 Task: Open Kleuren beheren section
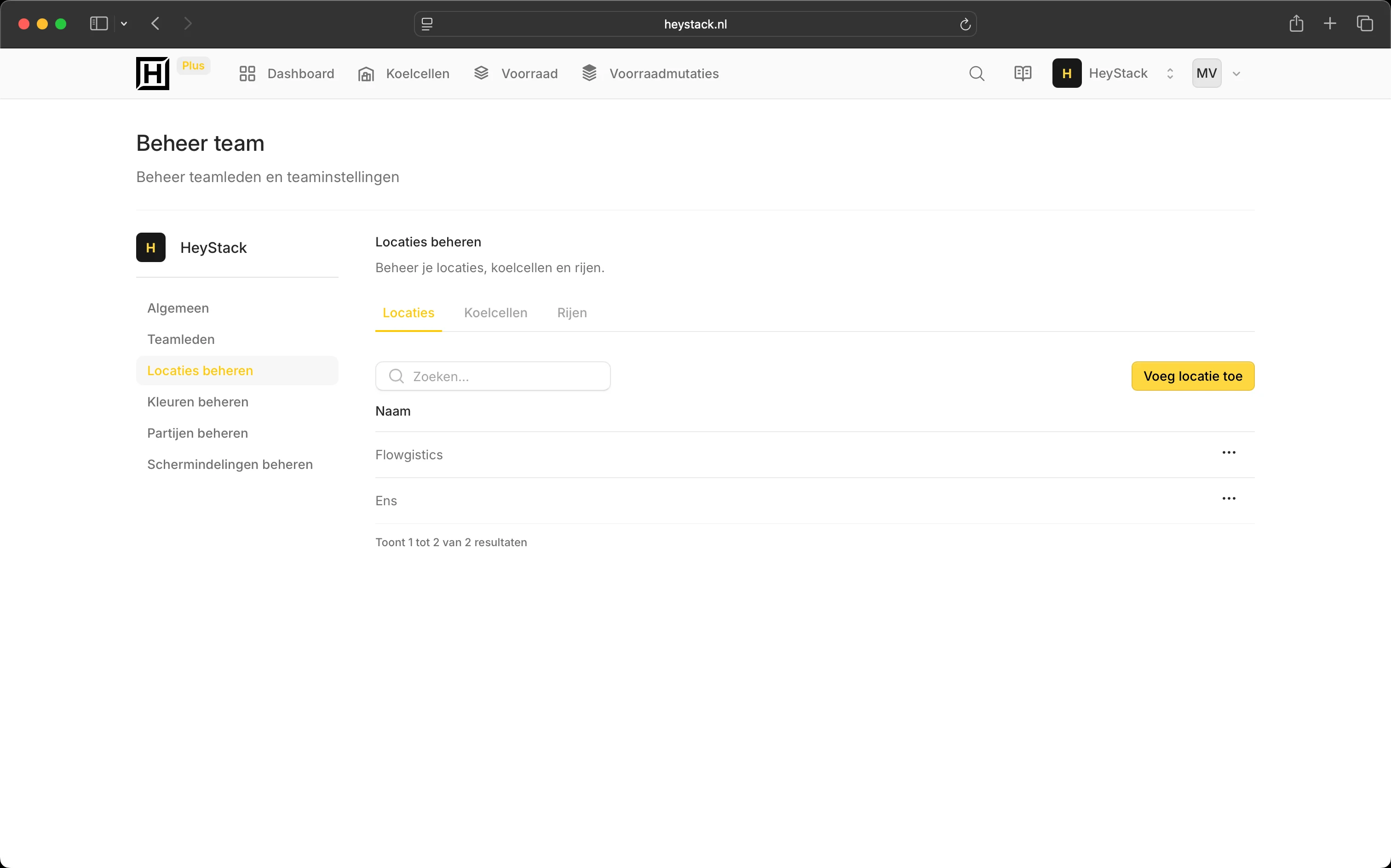click(x=237, y=402)
